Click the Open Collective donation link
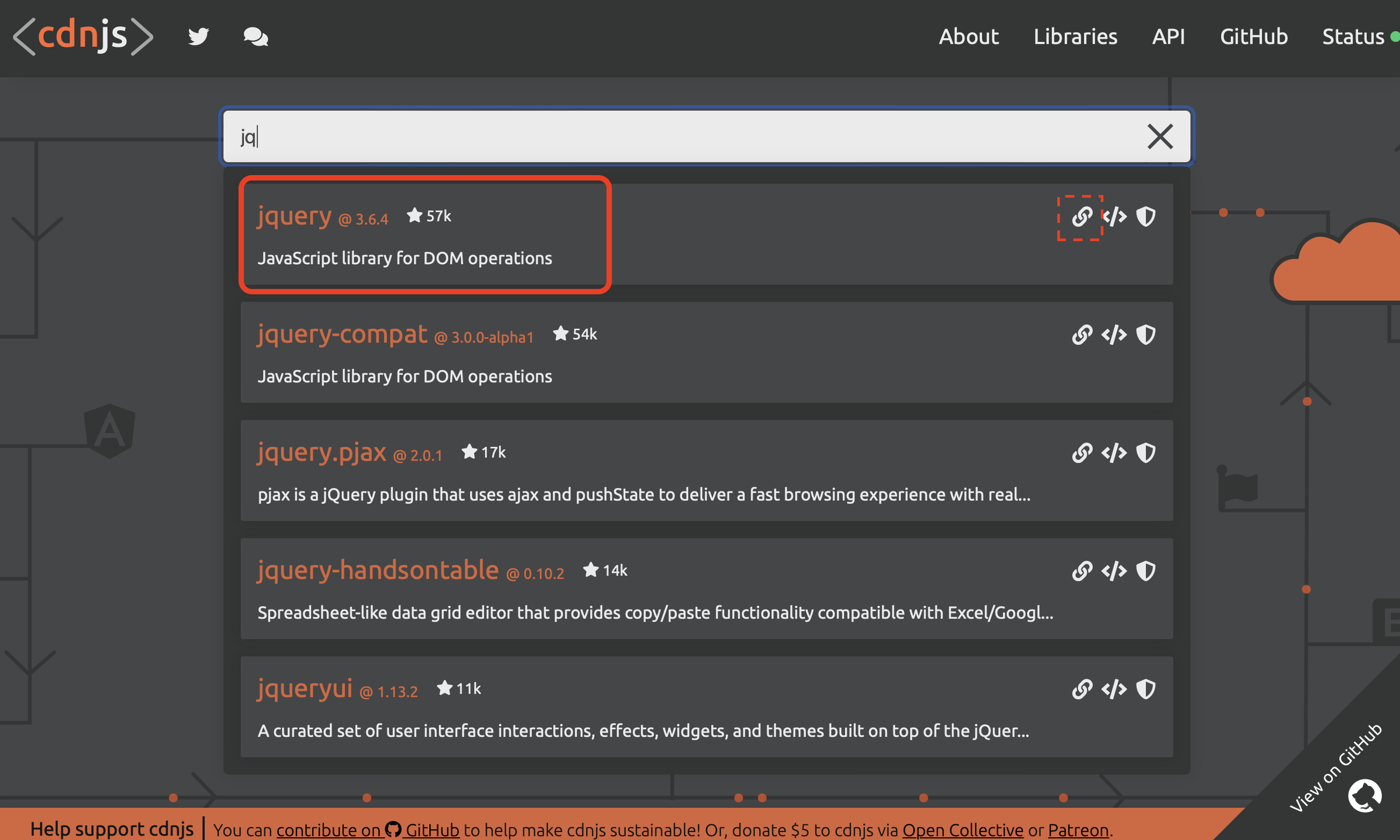Screen dimensions: 1400x840 tap(962, 830)
